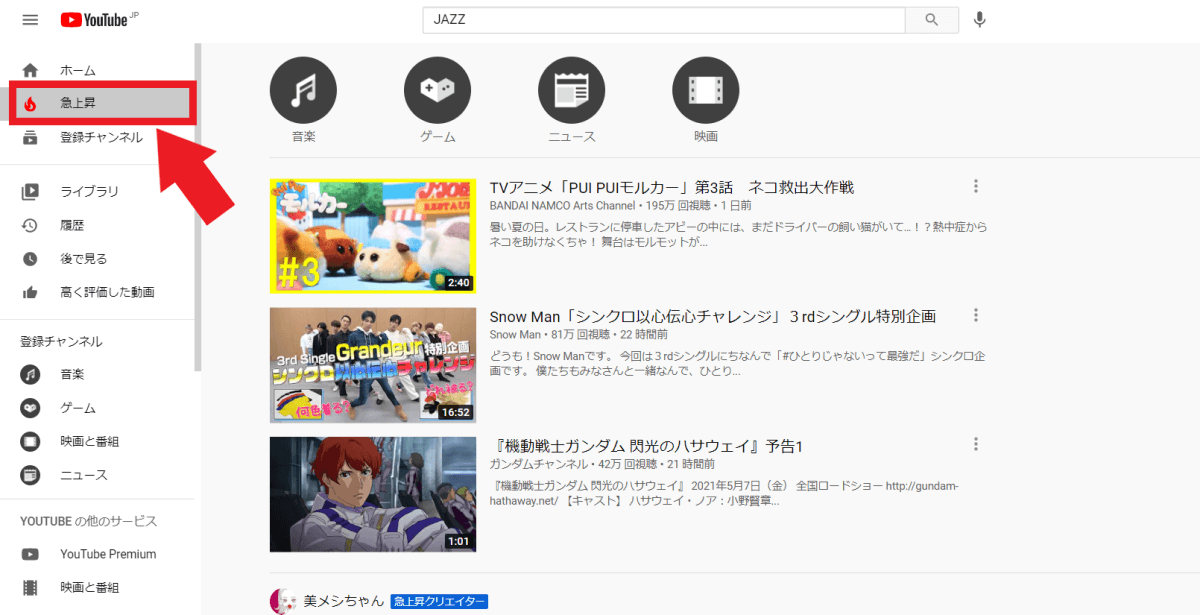Click the sidebar gaming icon beside ゲーム
Viewport: 1200px width, 615px height.
click(30, 408)
